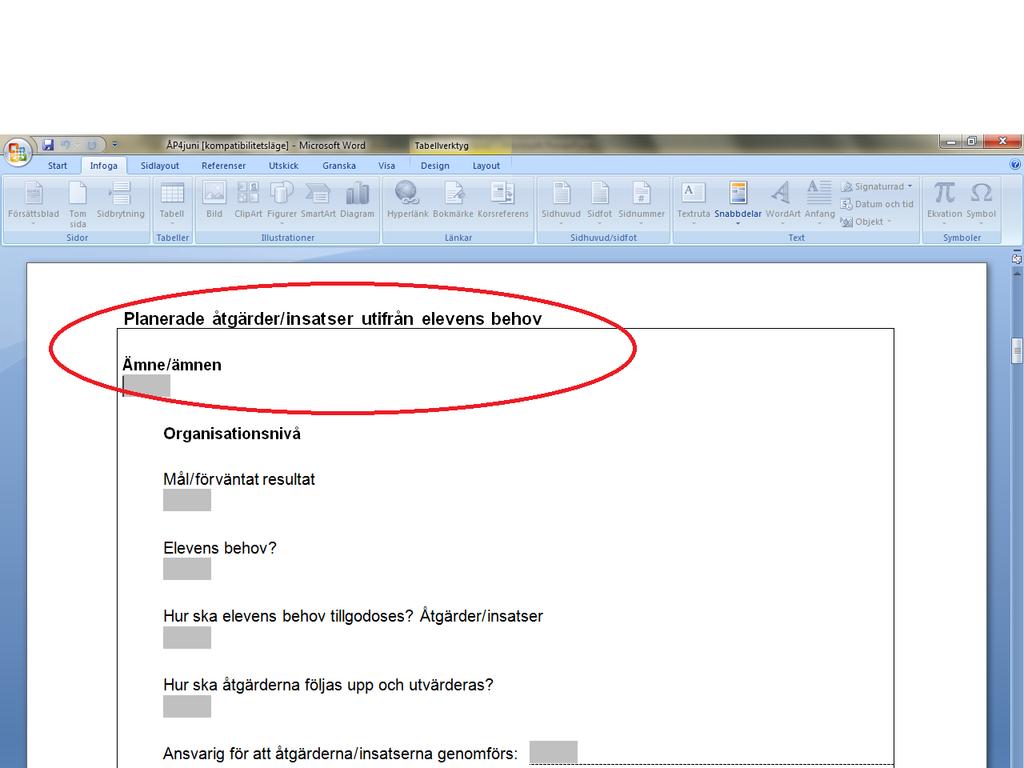Restore down the Word window
This screenshot has height=768, width=1024.
tap(972, 141)
